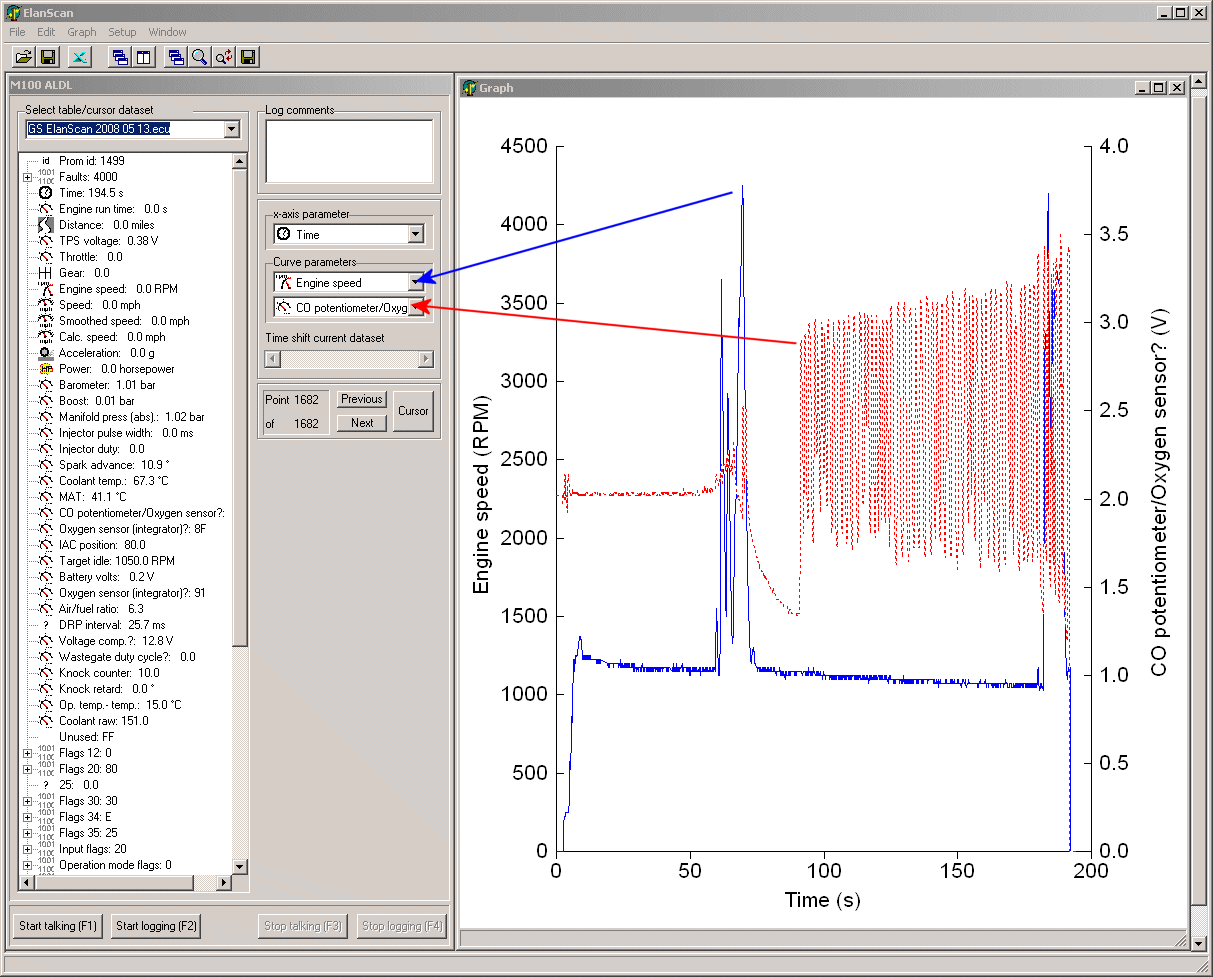1213x977 pixels.
Task: Expand the Flags 12 tree node
Action: click(x=28, y=753)
